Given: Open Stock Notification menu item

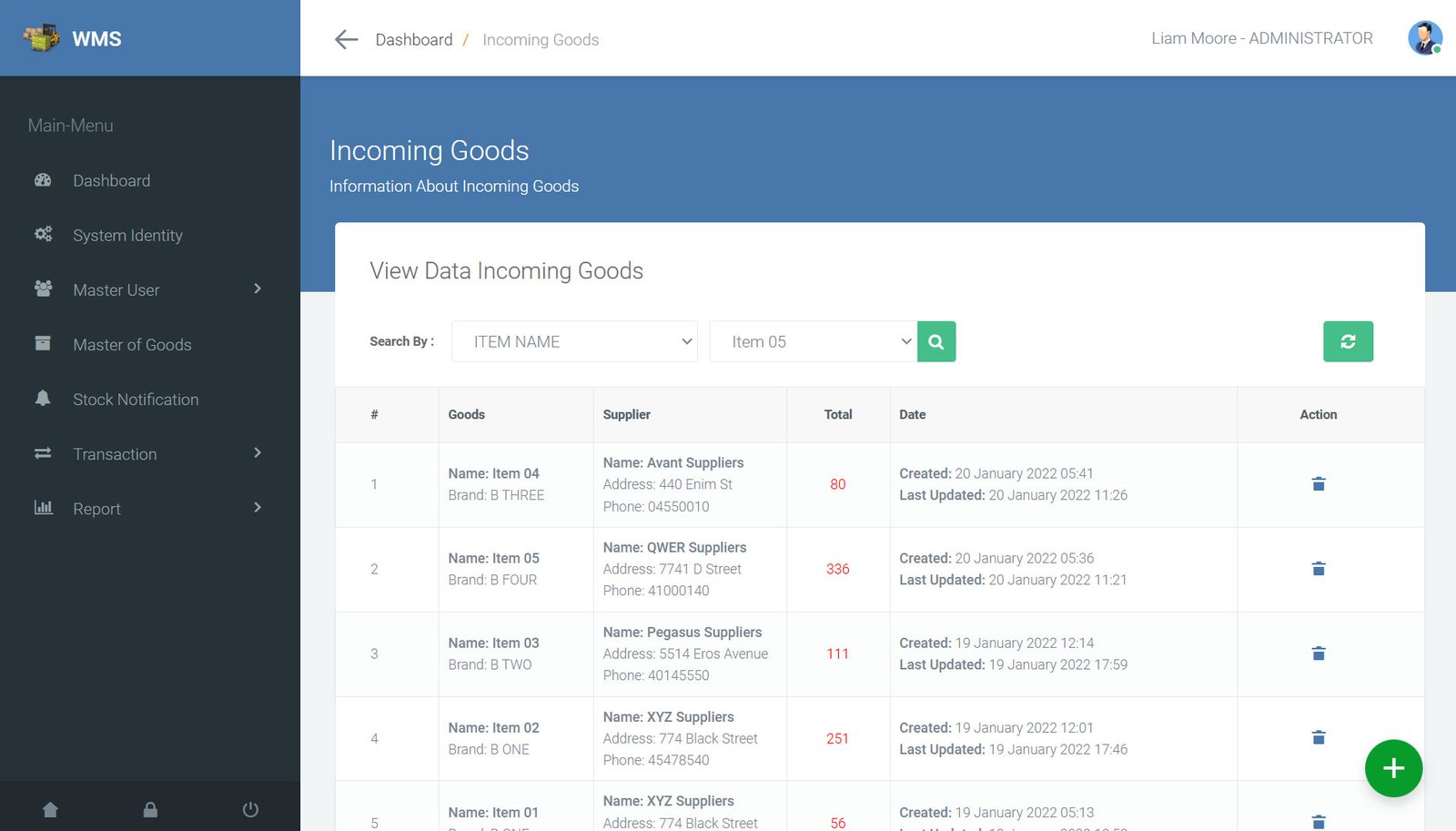Looking at the screenshot, I should click(x=136, y=399).
